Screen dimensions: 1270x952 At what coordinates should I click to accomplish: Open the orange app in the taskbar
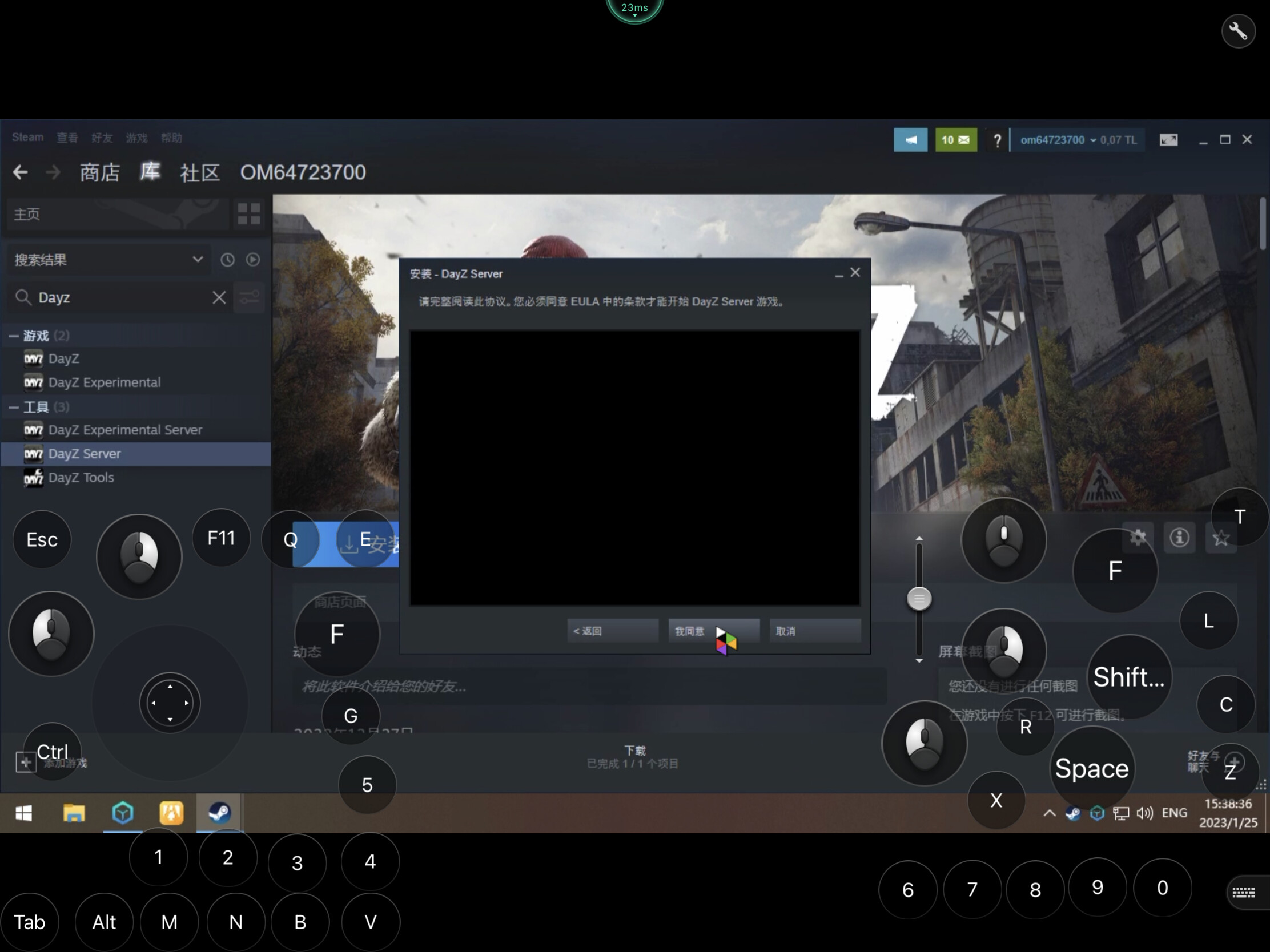pos(171,813)
